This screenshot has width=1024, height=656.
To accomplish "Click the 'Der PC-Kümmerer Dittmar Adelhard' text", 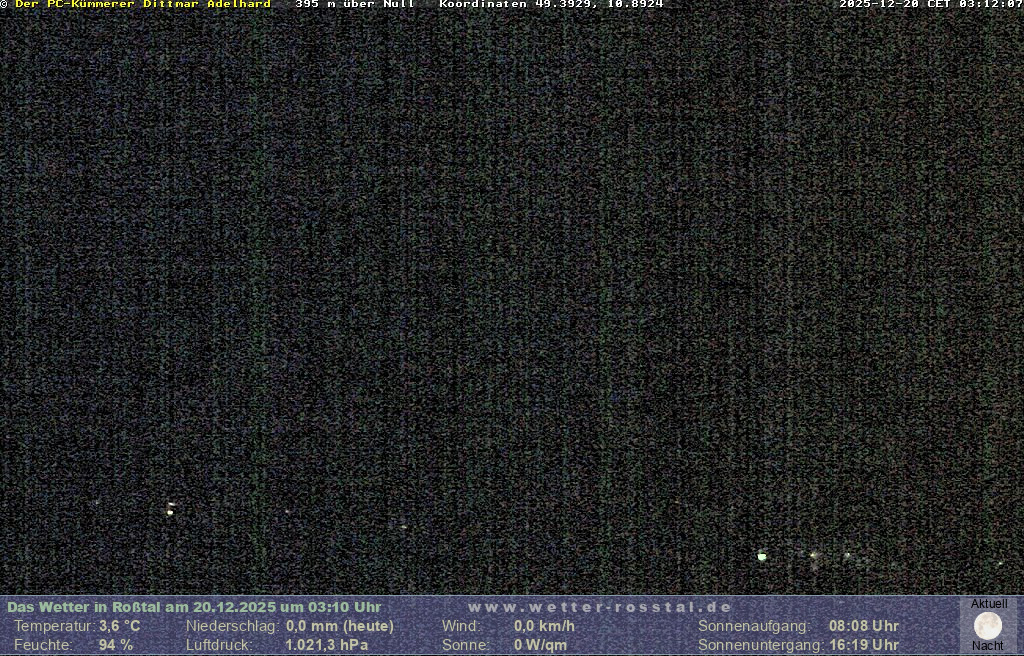I will point(143,4).
